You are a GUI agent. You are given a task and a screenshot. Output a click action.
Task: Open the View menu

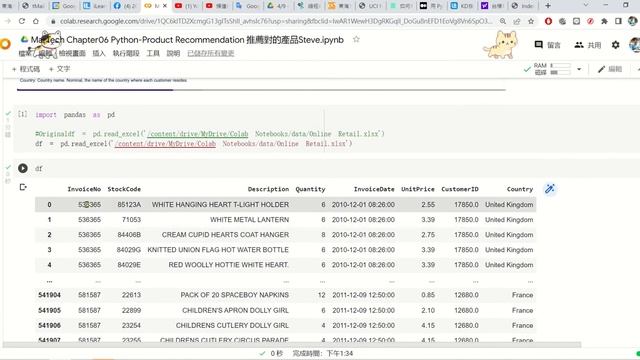click(72, 53)
